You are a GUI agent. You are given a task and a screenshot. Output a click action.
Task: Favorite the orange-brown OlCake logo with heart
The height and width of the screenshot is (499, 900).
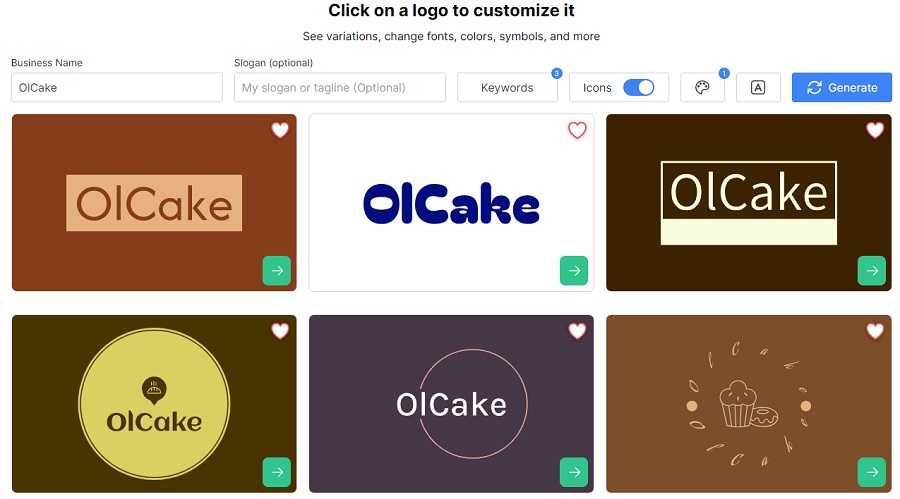(x=280, y=130)
